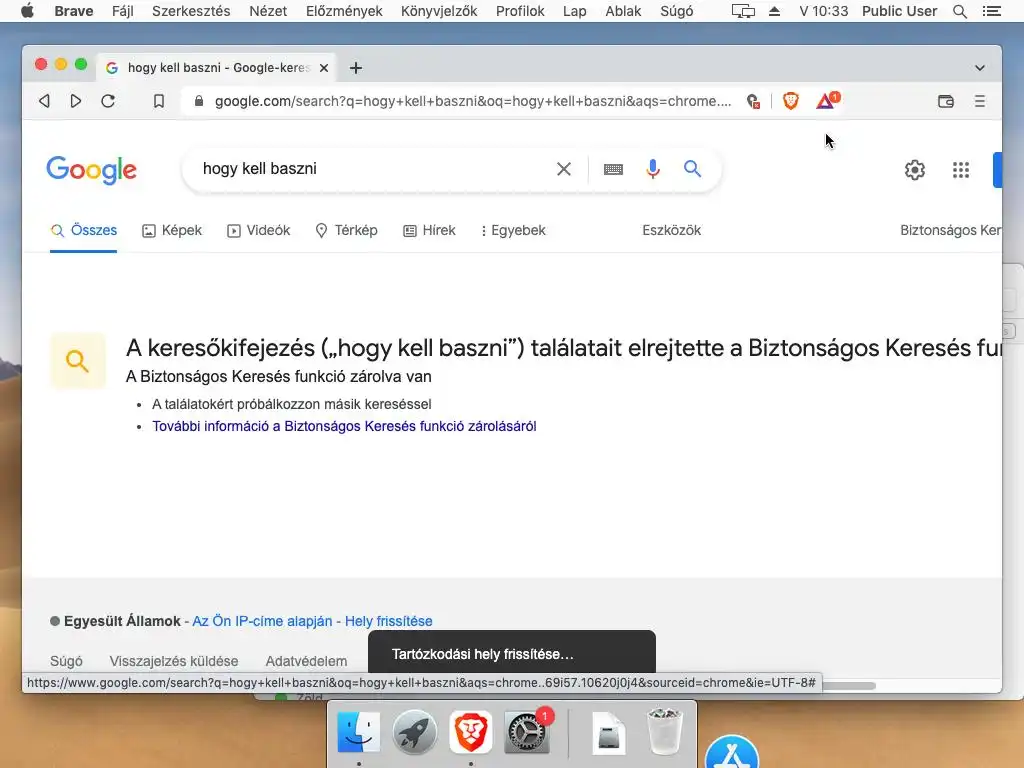Switch to the Képek tab

(172, 231)
